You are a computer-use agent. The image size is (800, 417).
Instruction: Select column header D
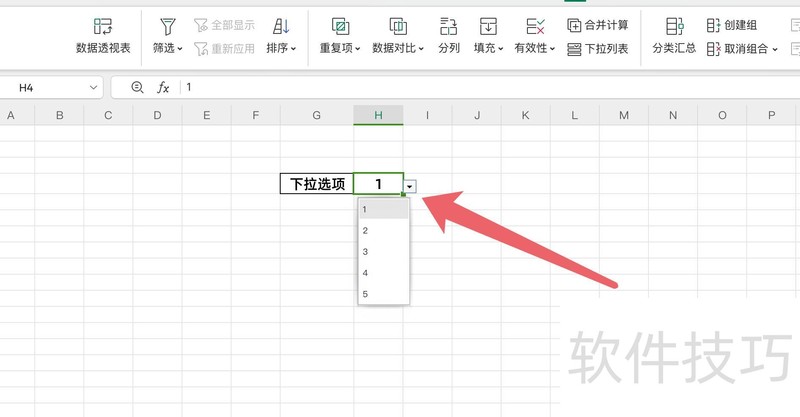point(157,115)
